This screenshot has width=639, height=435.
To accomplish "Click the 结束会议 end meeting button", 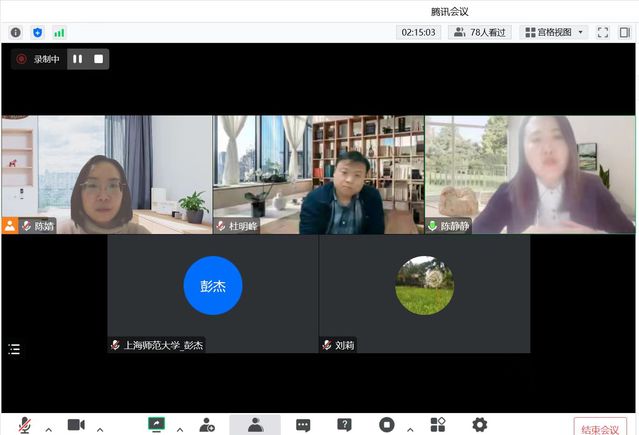I will pyautogui.click(x=600, y=428).
